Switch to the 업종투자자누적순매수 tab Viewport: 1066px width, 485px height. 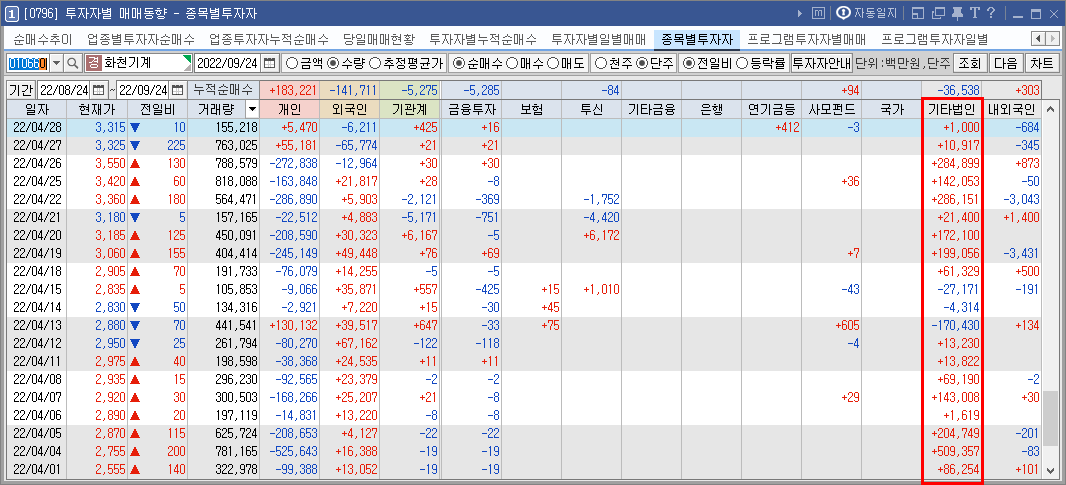[269, 39]
